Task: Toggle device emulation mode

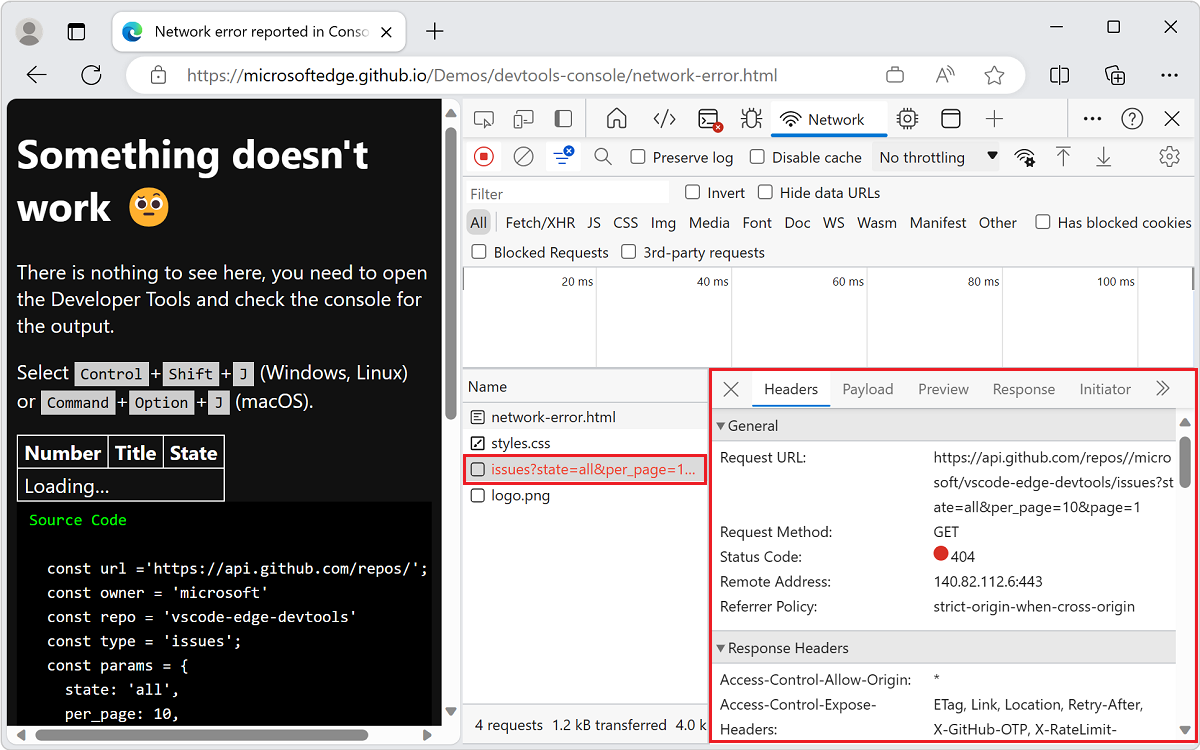Action: pyautogui.click(x=523, y=118)
